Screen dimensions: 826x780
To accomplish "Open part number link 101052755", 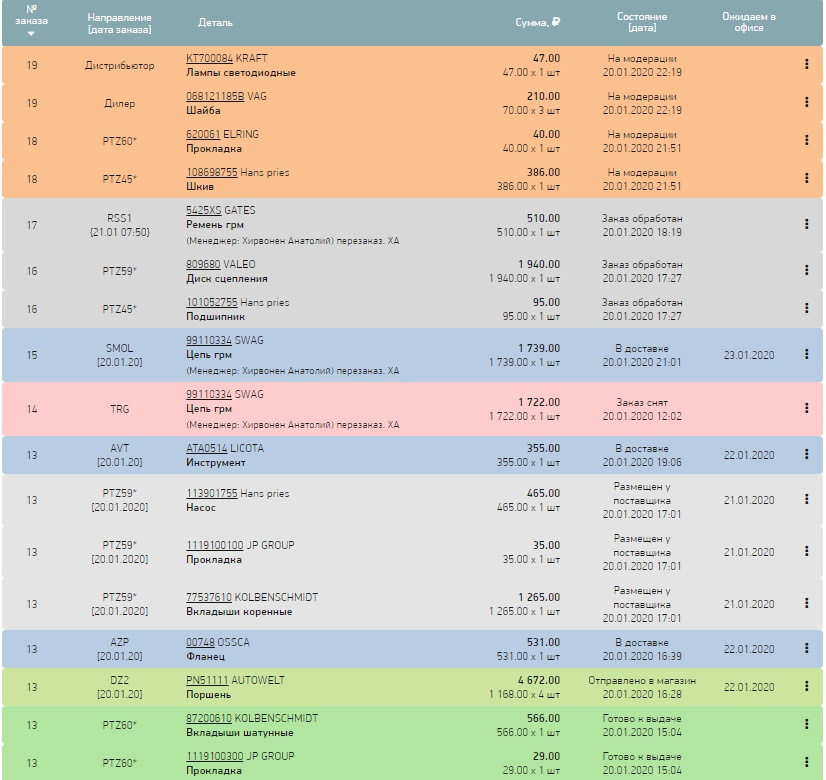I will (x=212, y=302).
